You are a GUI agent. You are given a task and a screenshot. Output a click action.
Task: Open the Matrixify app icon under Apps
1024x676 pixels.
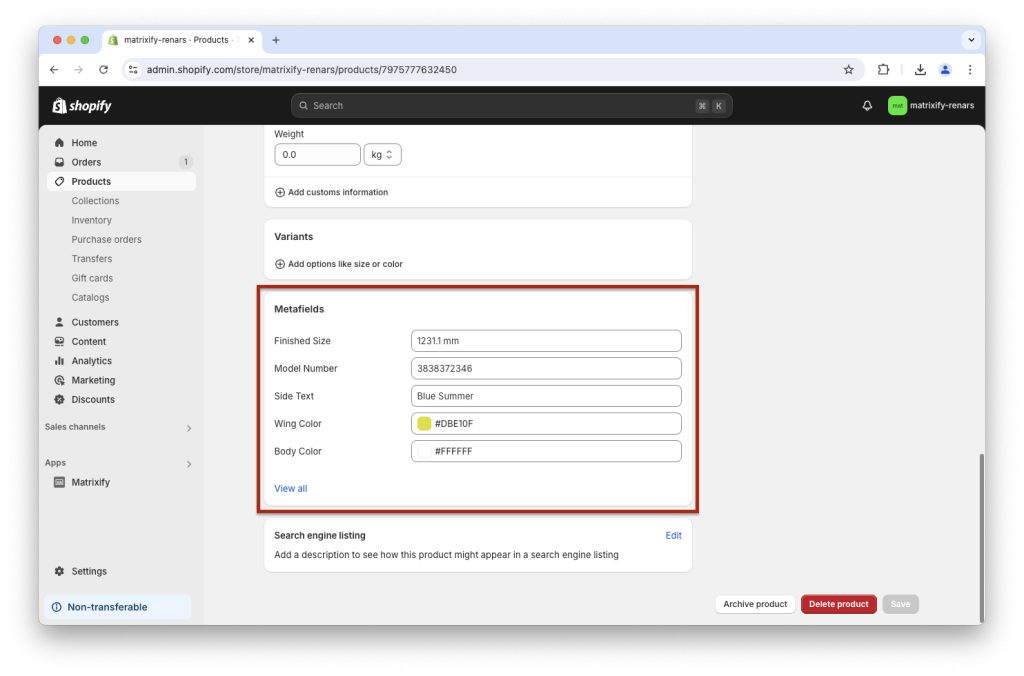[62, 482]
